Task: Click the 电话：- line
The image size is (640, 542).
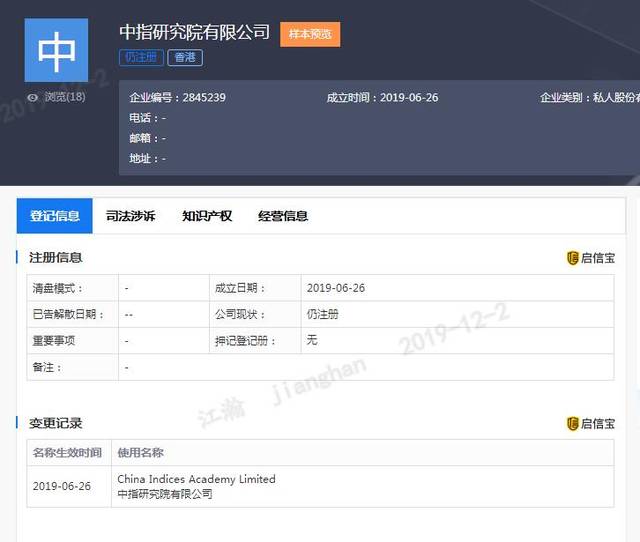Action: coord(147,118)
